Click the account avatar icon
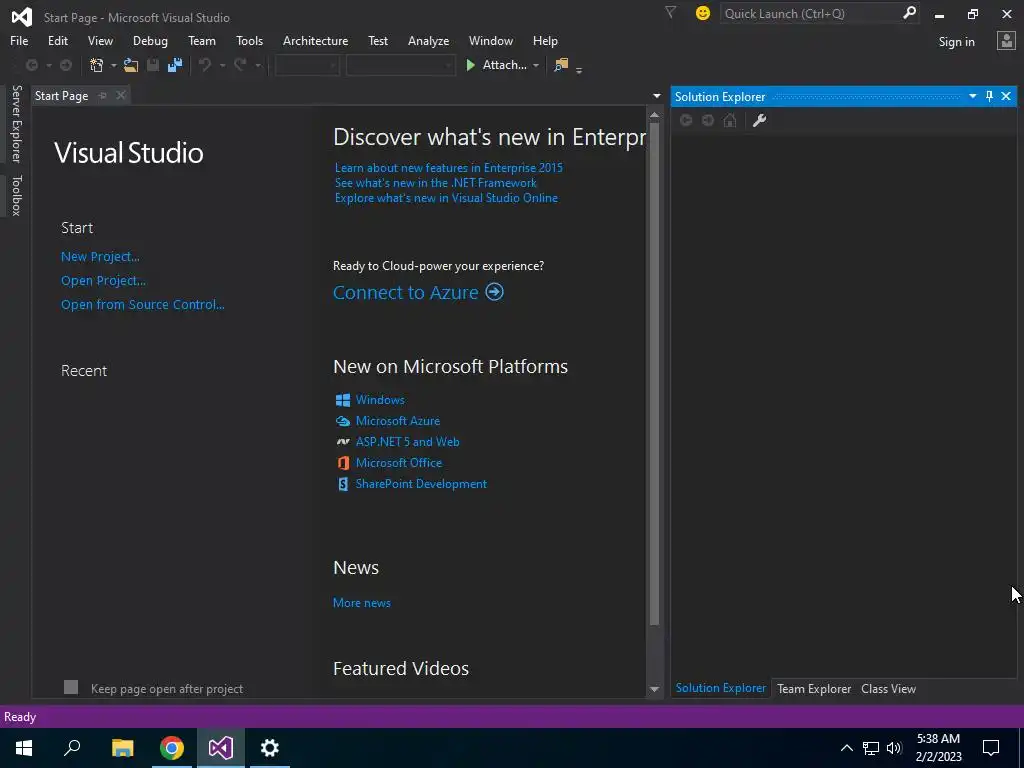 [1006, 41]
